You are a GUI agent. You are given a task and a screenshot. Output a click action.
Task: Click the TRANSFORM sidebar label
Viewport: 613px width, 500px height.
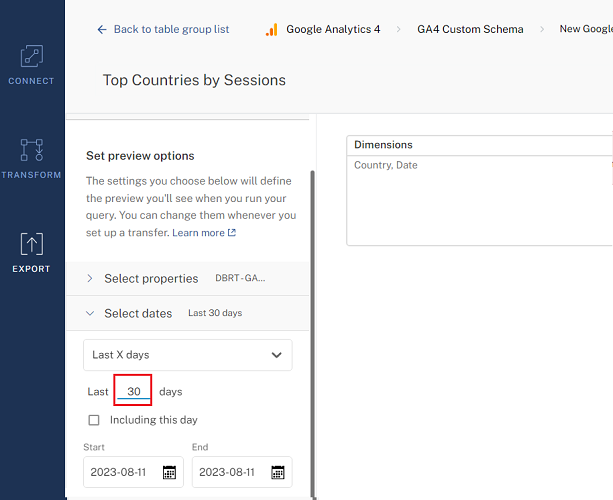[x=31, y=175]
